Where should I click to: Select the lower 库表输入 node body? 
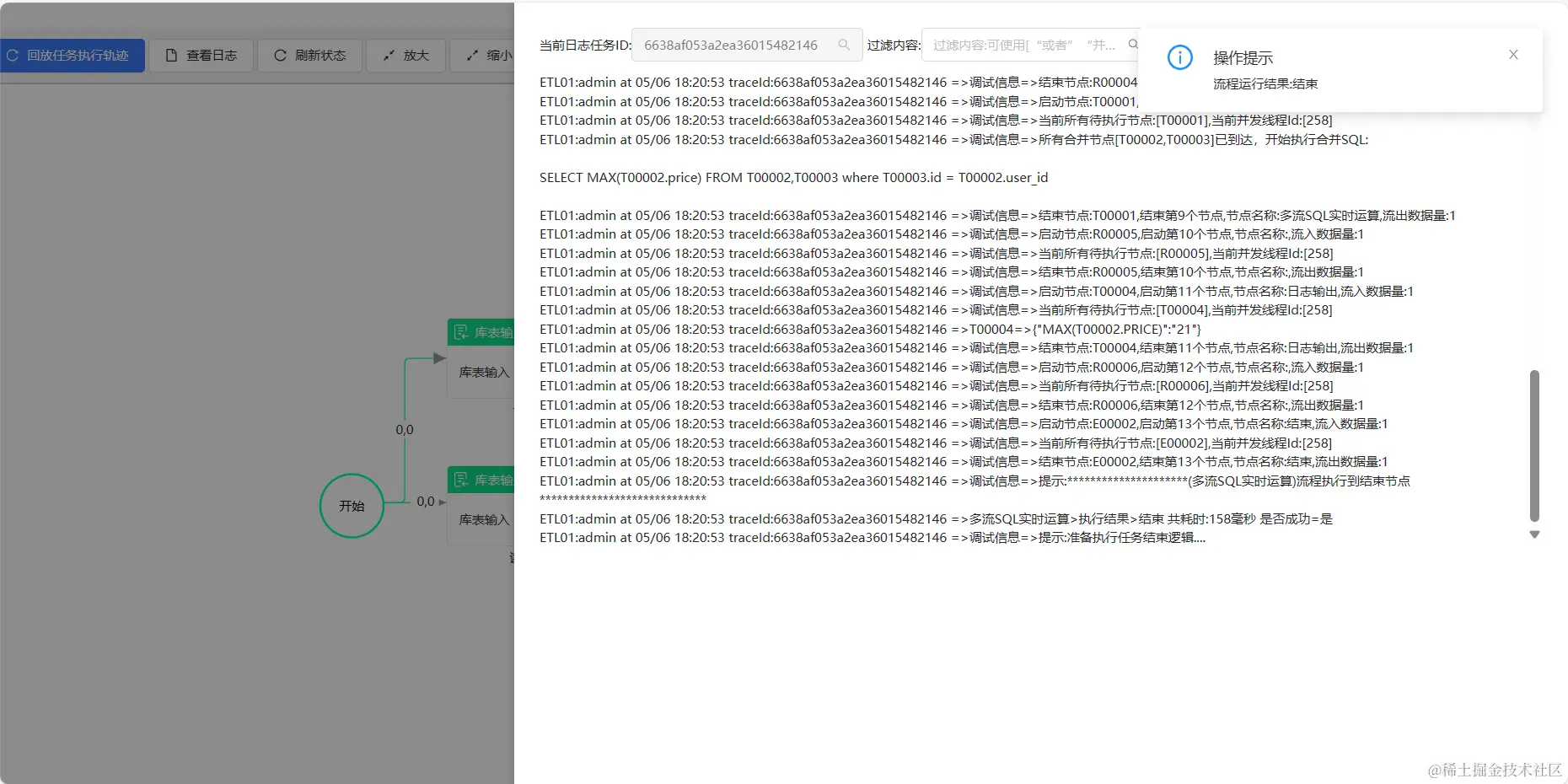click(481, 519)
